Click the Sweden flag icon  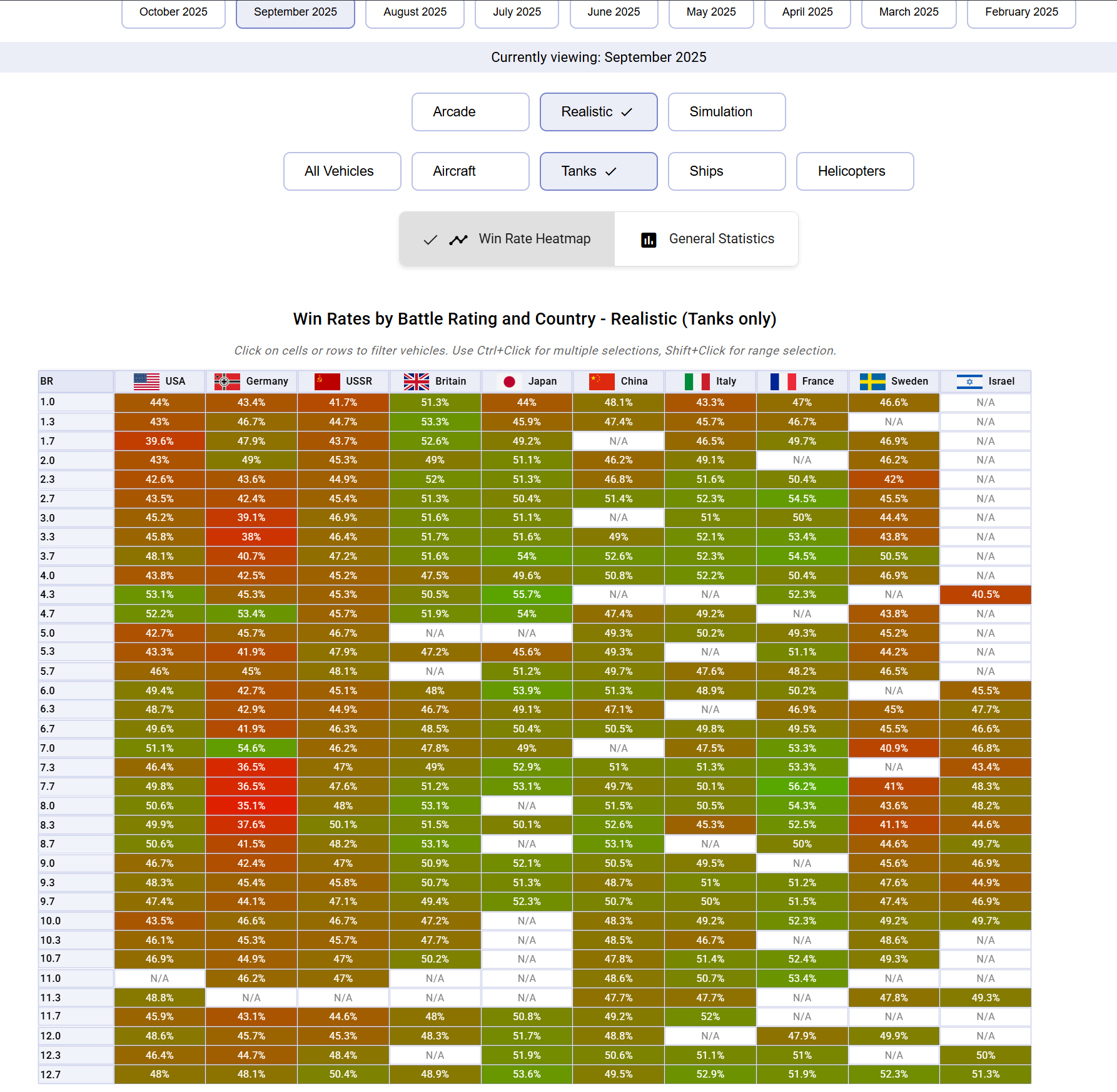872,381
